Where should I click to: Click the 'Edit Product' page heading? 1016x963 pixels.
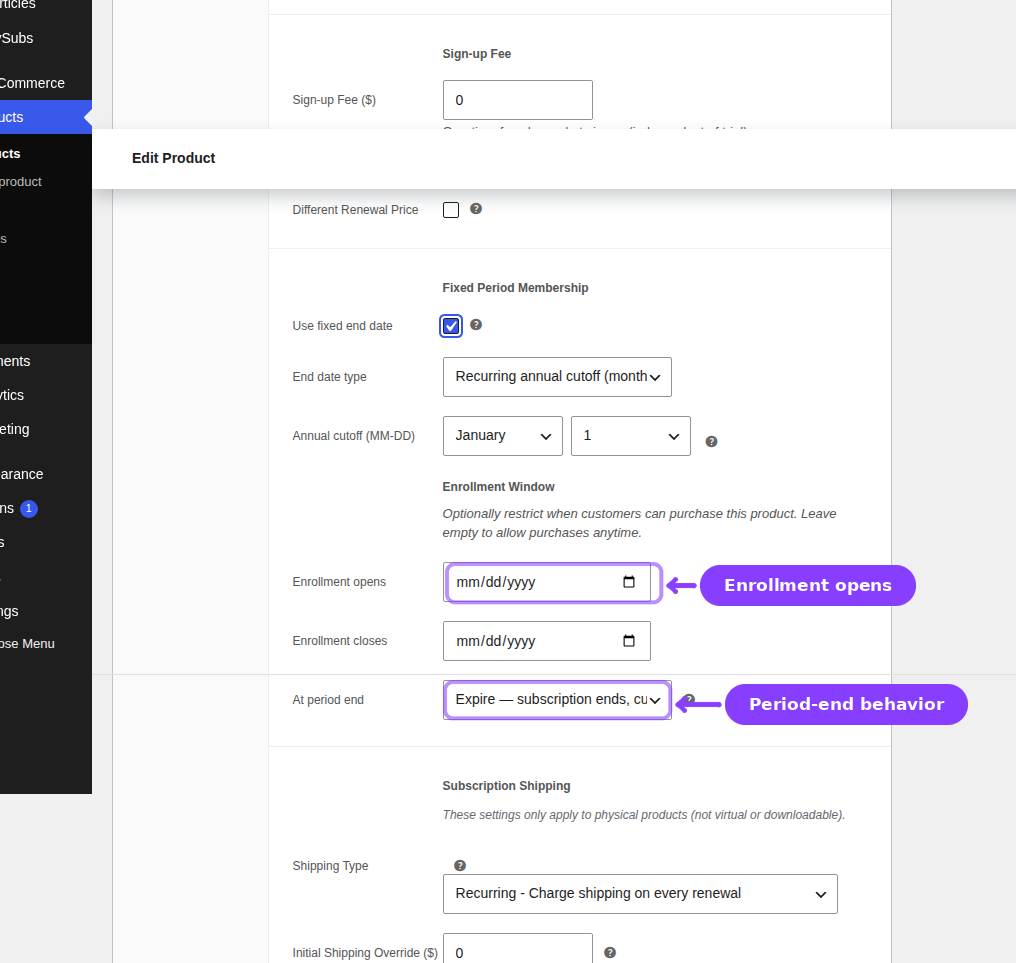[x=174, y=158]
